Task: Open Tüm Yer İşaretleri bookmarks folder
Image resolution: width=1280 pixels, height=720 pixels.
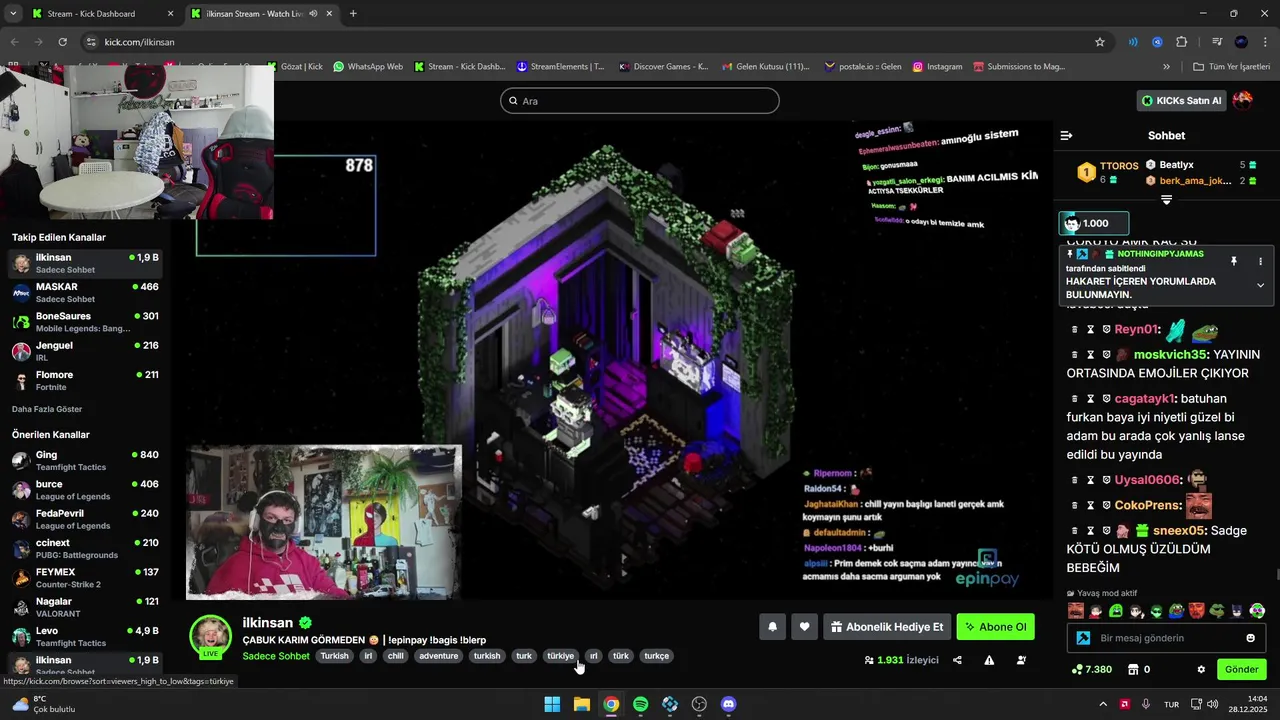Action: (x=1232, y=67)
